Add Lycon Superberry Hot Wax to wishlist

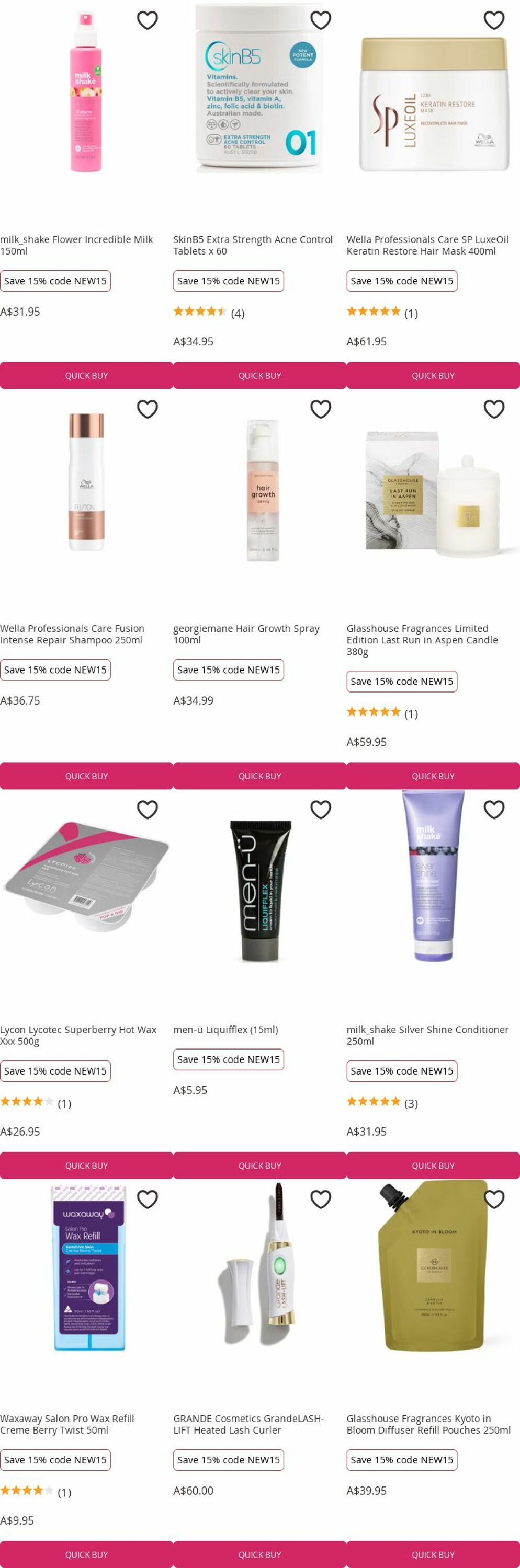pyautogui.click(x=148, y=810)
